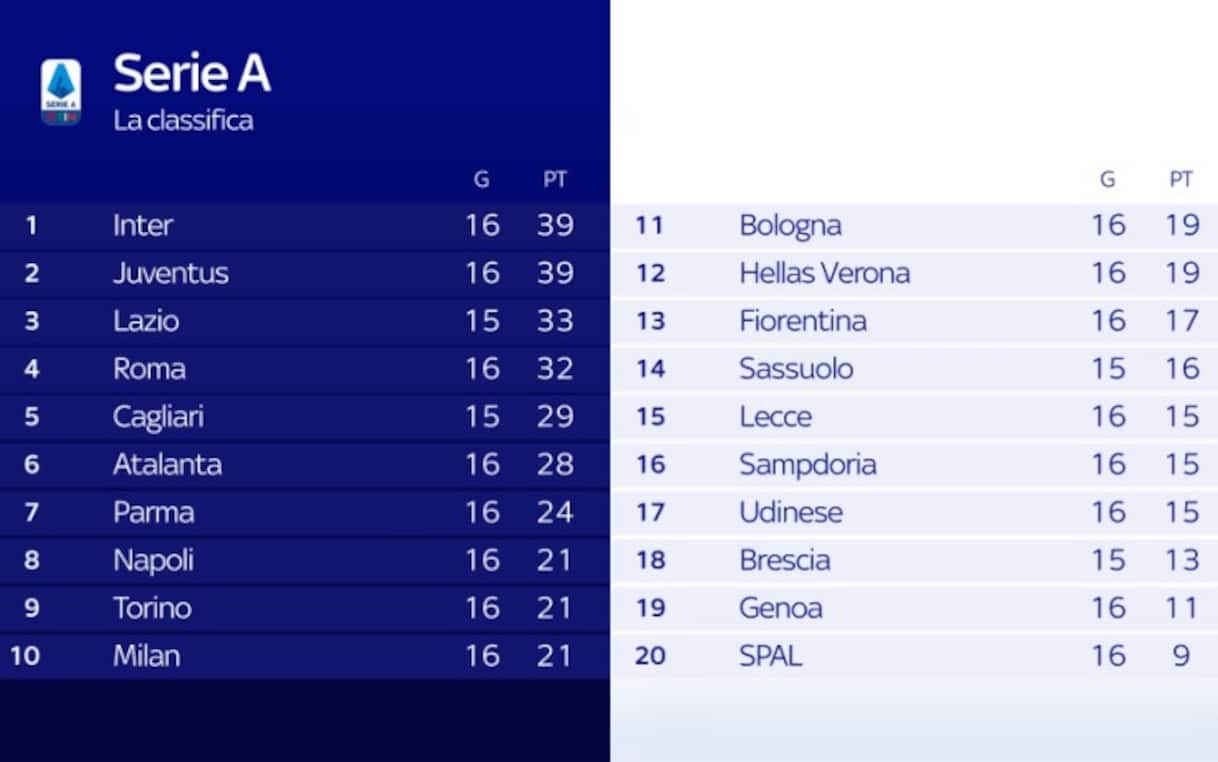Select Napoli in eighth place
1218x762 pixels.
153,560
